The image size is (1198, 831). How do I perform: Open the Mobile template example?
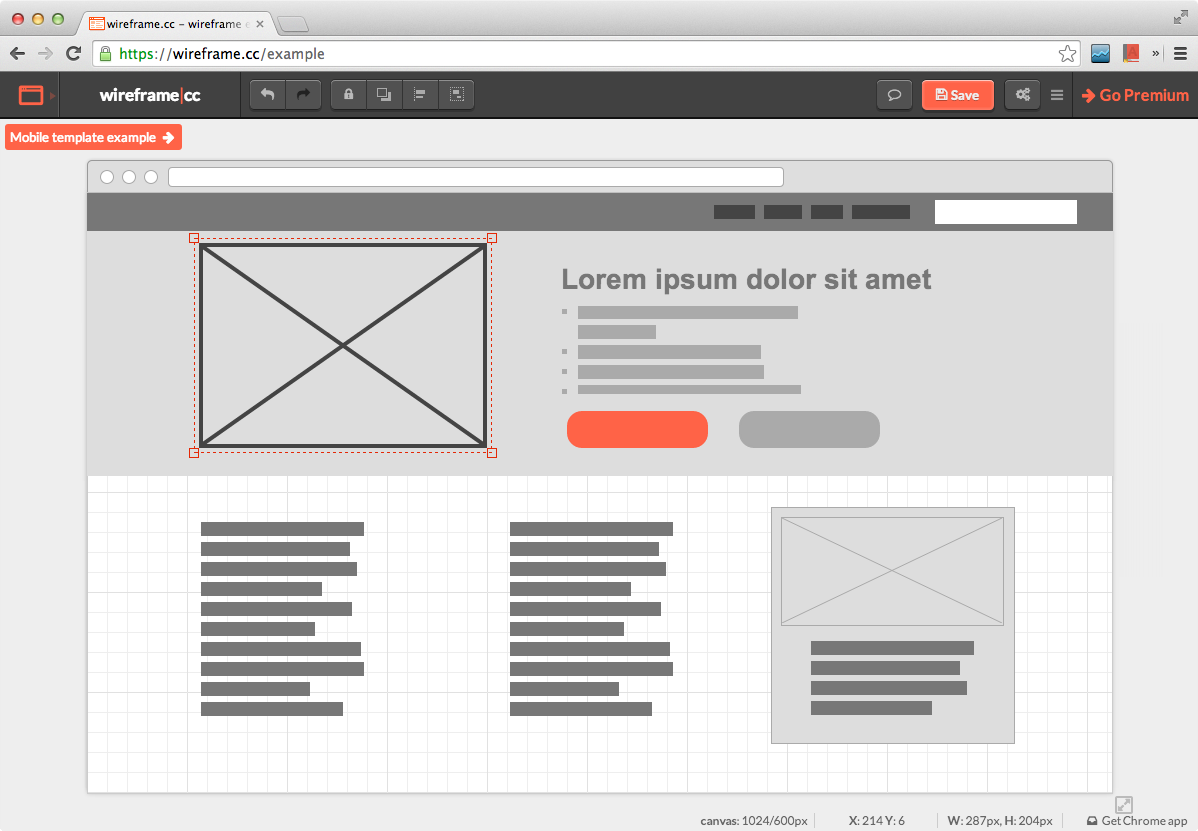tap(93, 137)
